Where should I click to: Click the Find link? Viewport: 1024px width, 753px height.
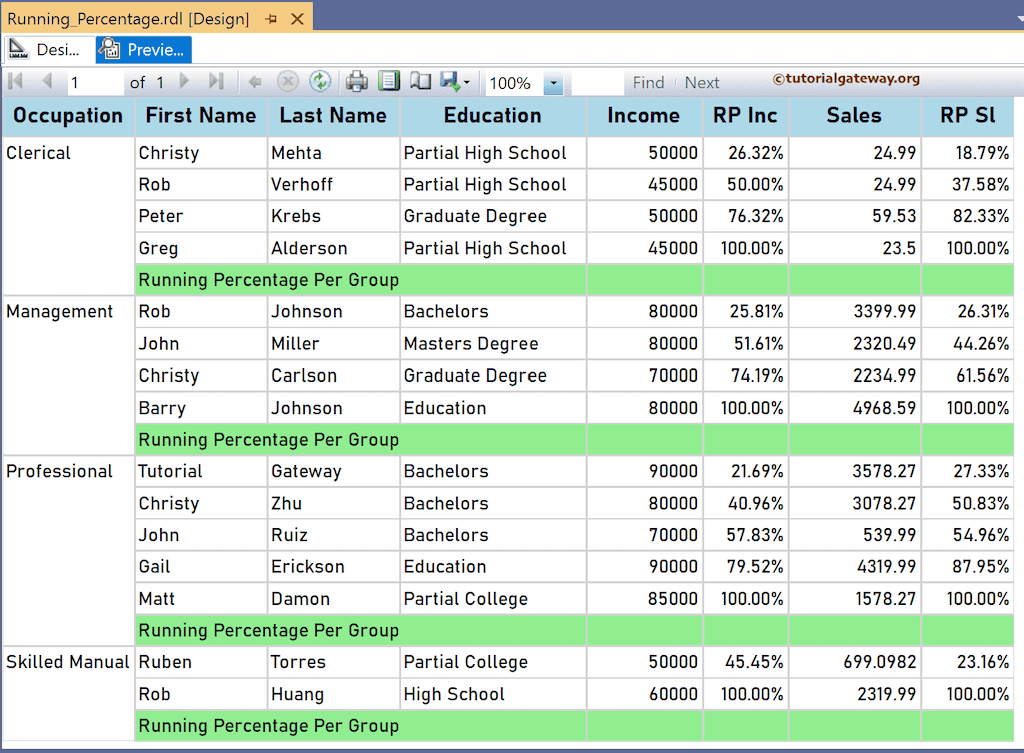648,82
